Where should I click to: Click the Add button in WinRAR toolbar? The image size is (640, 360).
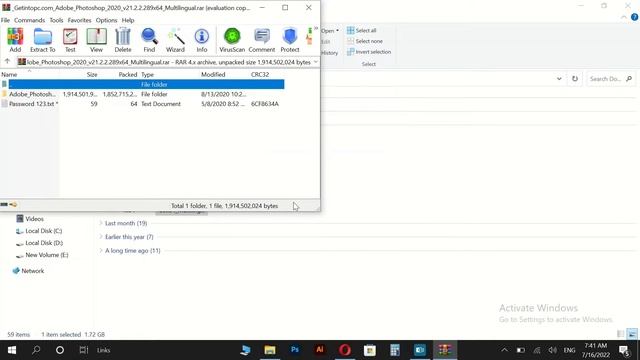15,40
